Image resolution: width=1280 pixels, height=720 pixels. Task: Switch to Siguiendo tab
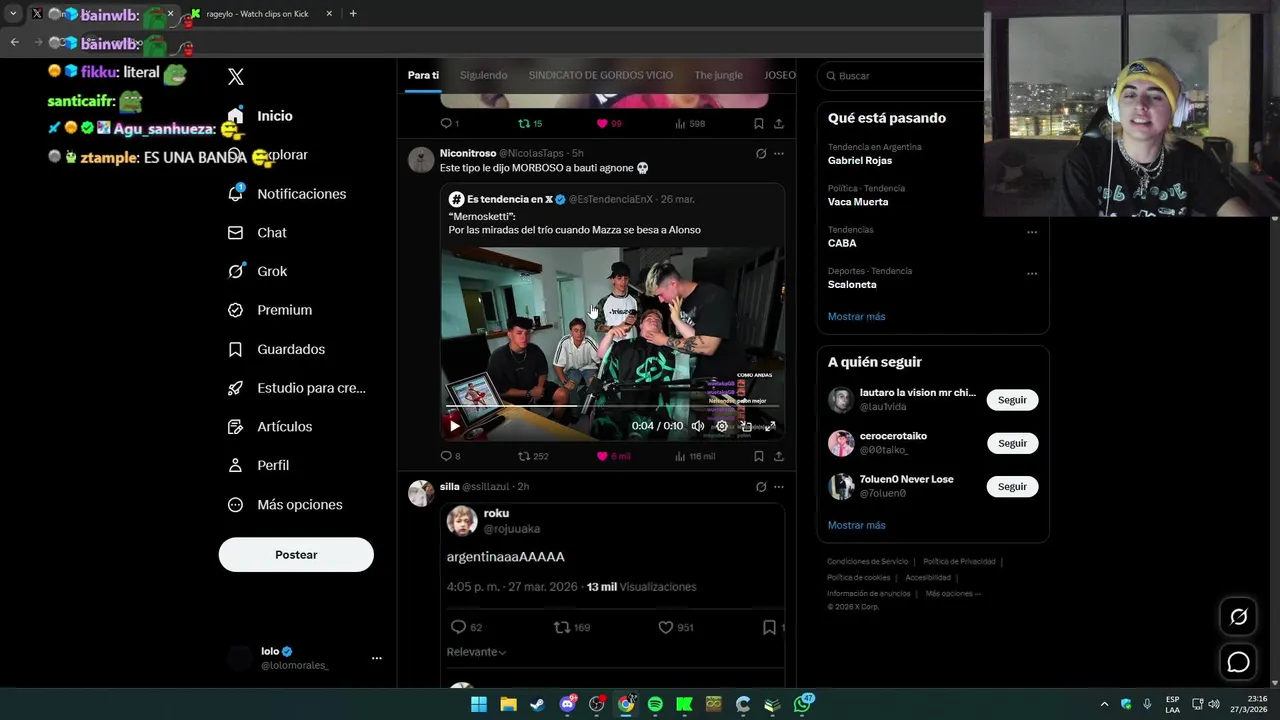[484, 75]
